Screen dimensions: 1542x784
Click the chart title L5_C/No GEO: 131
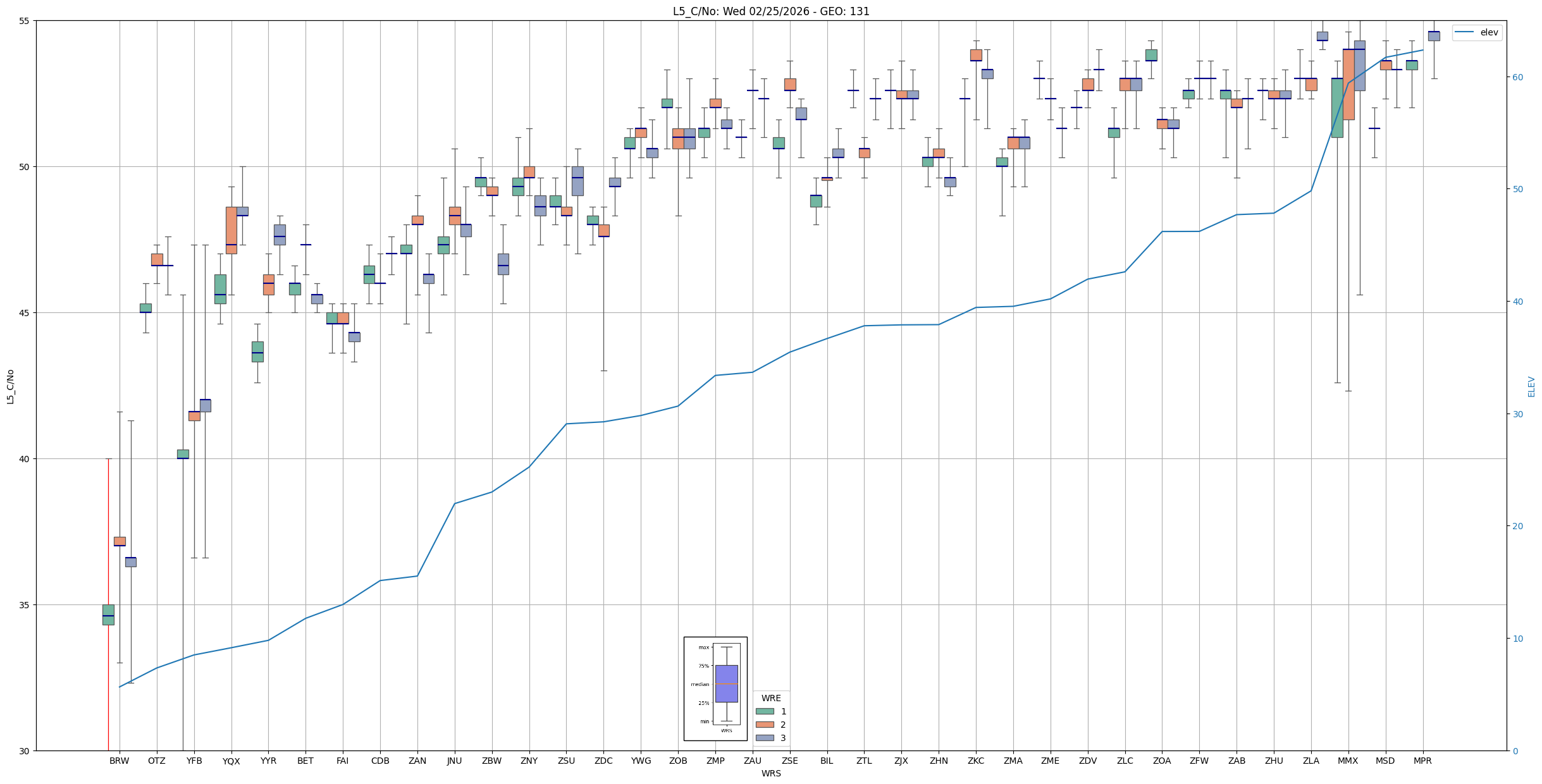pyautogui.click(x=770, y=11)
